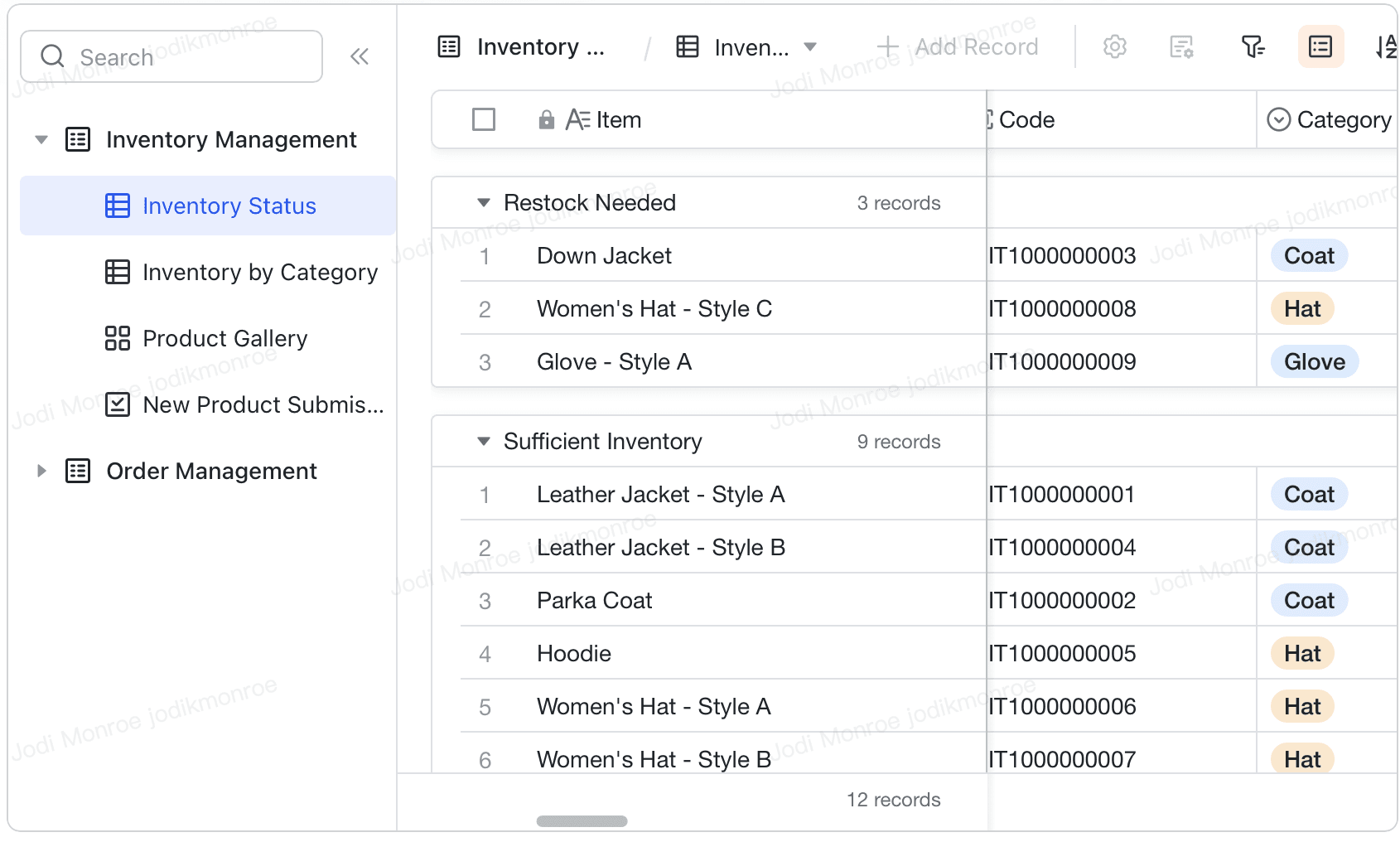Viewport: 1400px width, 842px height.
Task: Collapse the Inventory Management tree node
Action: coord(41,139)
